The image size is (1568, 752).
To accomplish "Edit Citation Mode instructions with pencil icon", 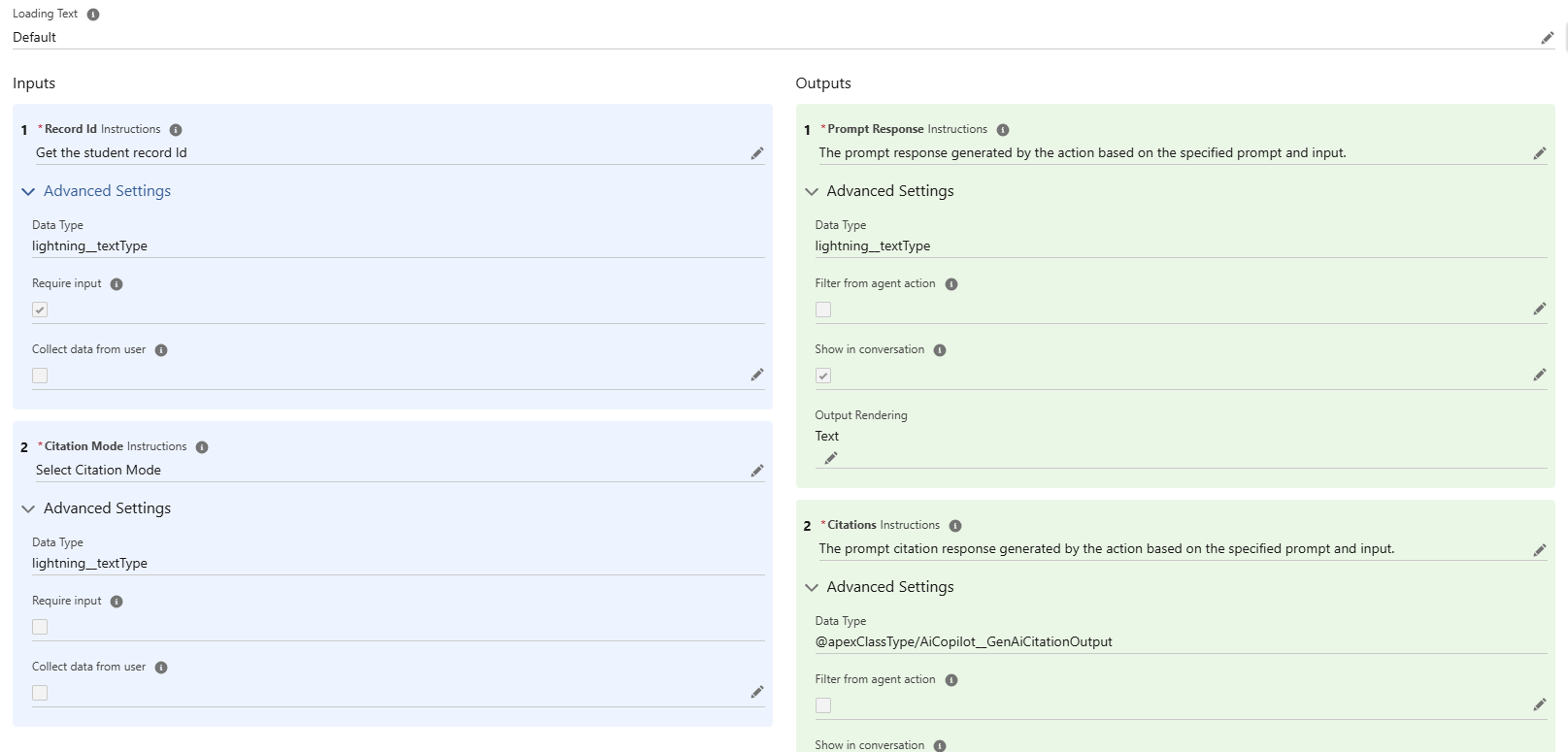I will tap(756, 471).
